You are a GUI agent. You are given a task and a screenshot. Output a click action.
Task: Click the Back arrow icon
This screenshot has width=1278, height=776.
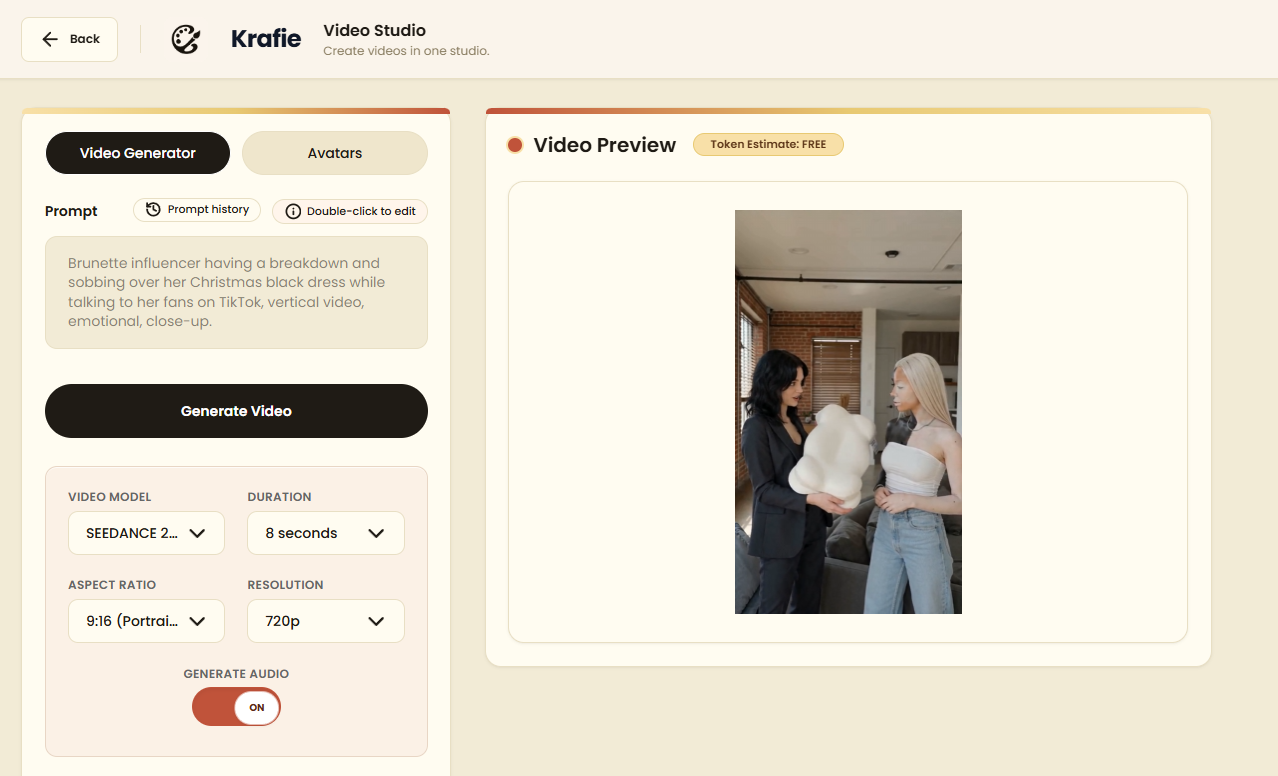coord(50,39)
